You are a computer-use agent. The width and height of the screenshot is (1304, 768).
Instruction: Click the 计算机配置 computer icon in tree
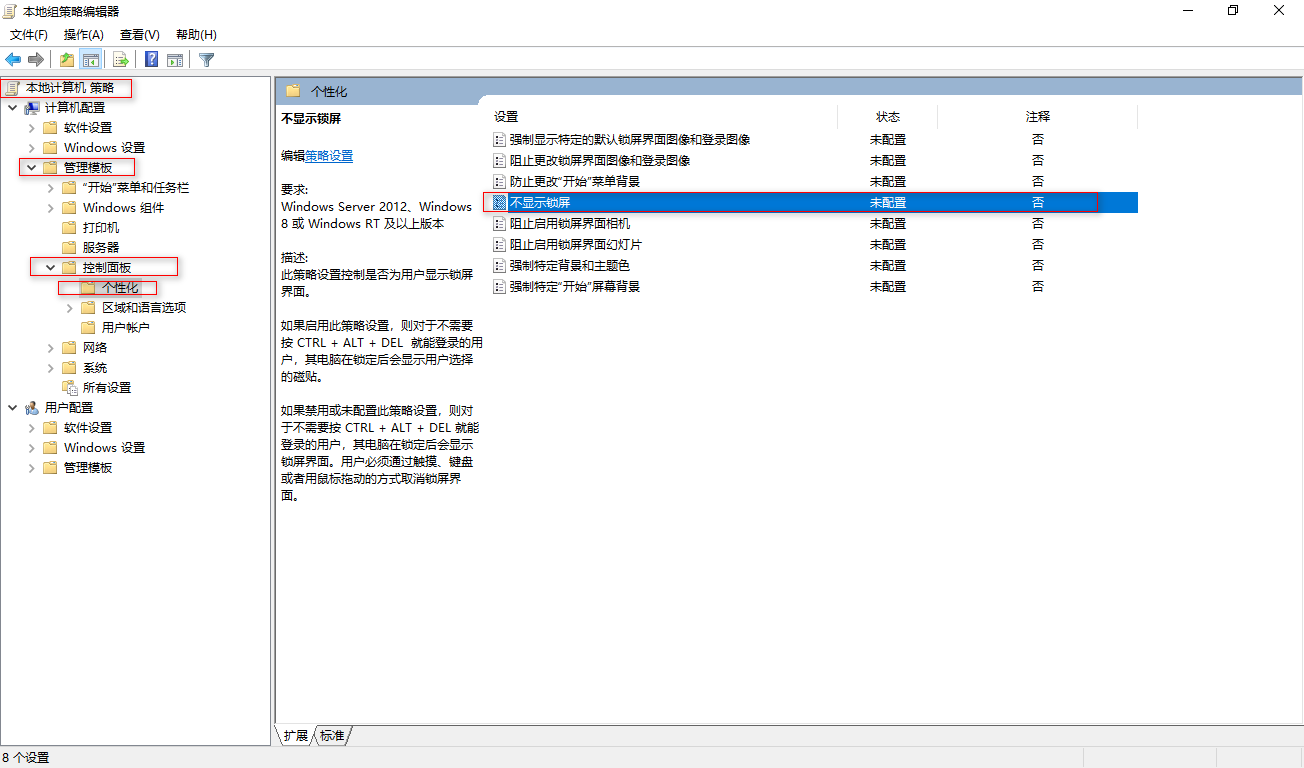(32, 108)
